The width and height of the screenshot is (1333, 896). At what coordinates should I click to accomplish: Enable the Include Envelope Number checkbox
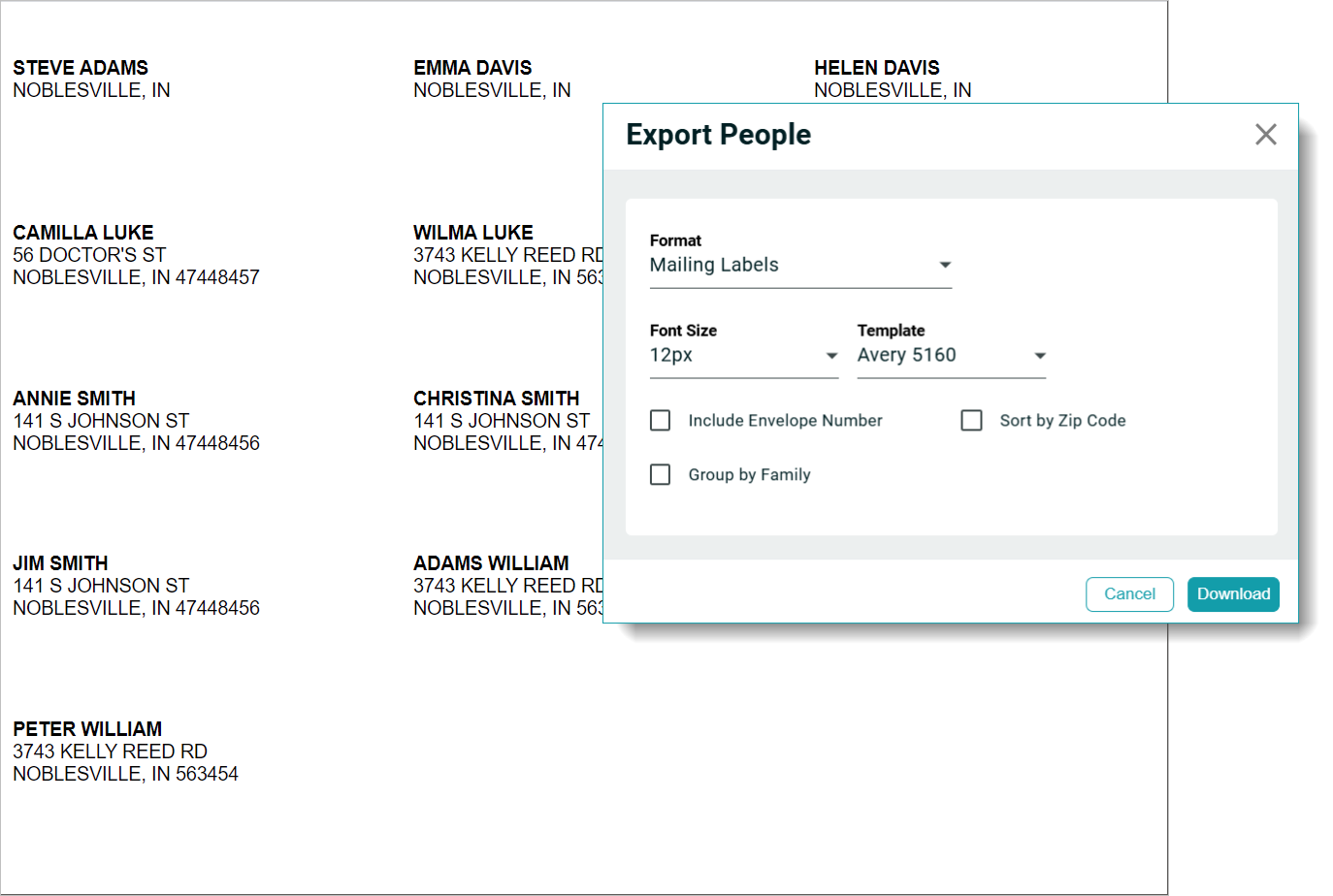tap(661, 421)
